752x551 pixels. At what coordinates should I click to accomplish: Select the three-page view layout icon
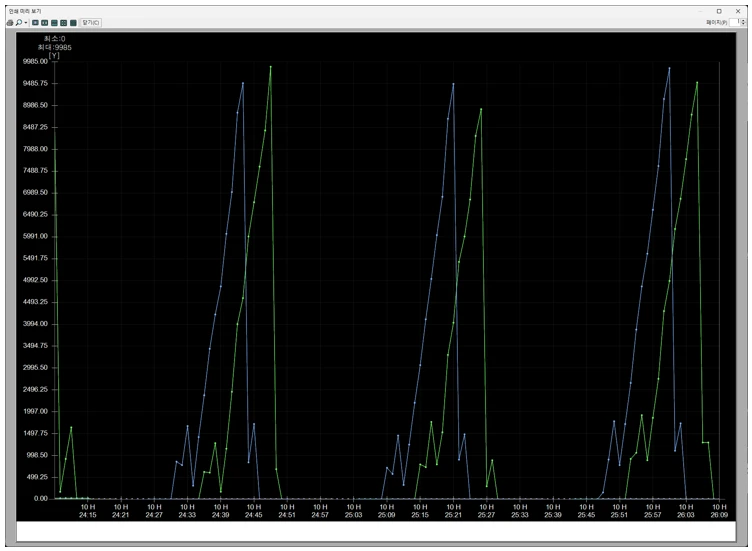point(54,23)
